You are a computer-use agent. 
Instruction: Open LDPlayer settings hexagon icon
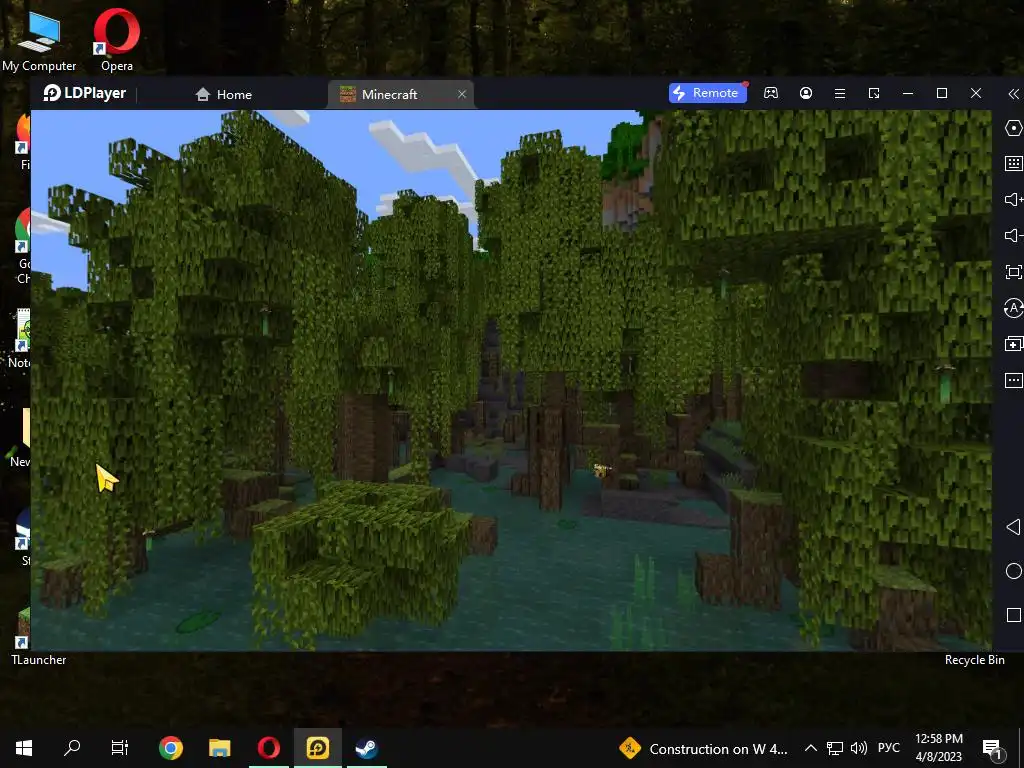coord(1014,128)
